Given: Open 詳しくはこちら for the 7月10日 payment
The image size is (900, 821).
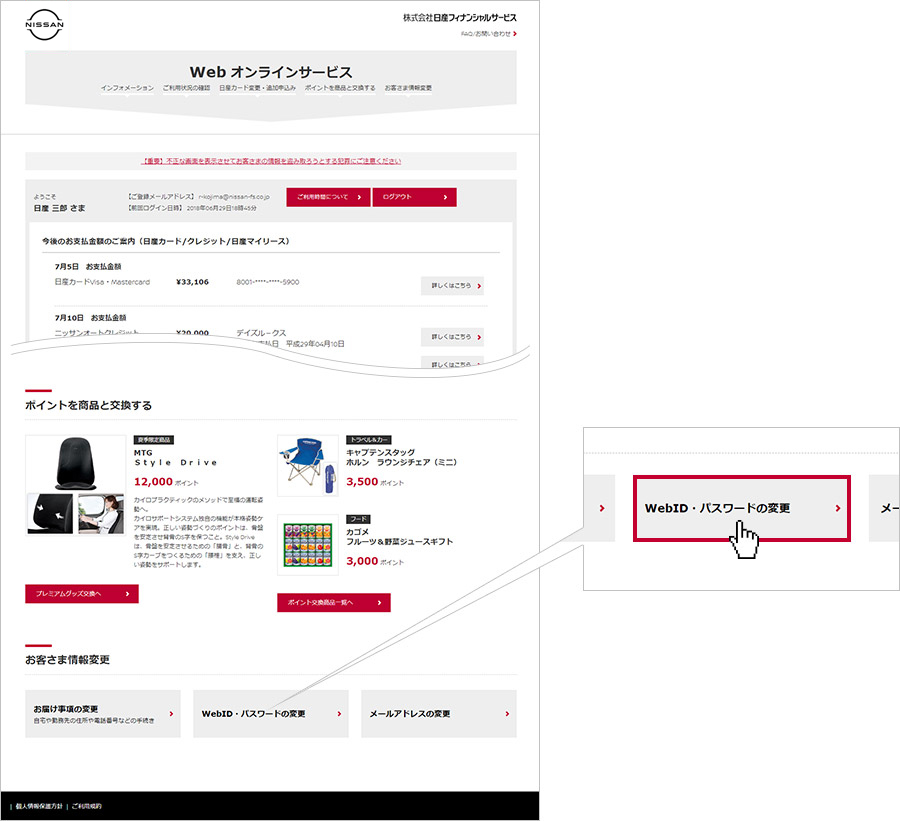Looking at the screenshot, I should point(452,337).
